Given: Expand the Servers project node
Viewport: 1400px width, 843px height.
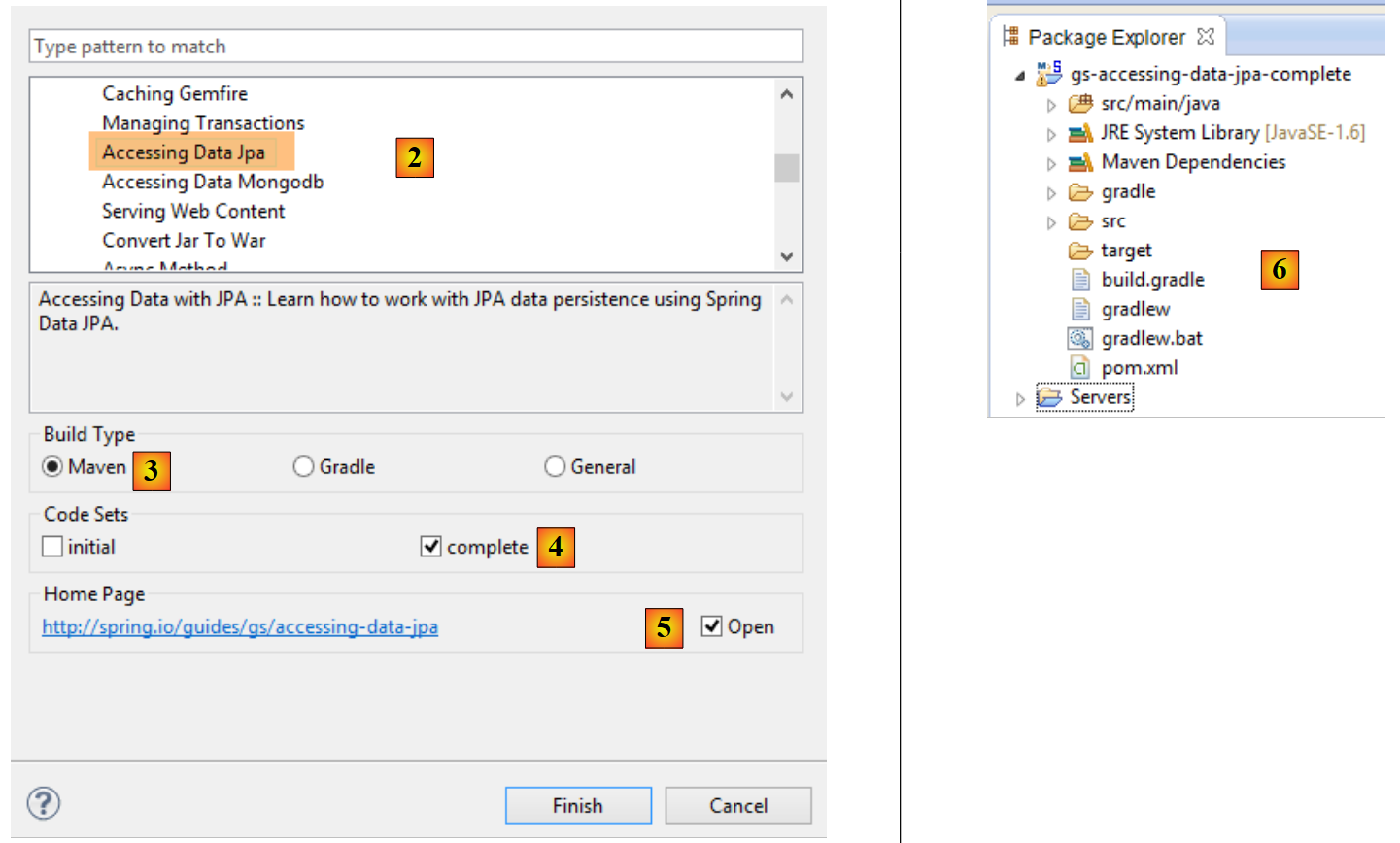Looking at the screenshot, I should [1020, 398].
